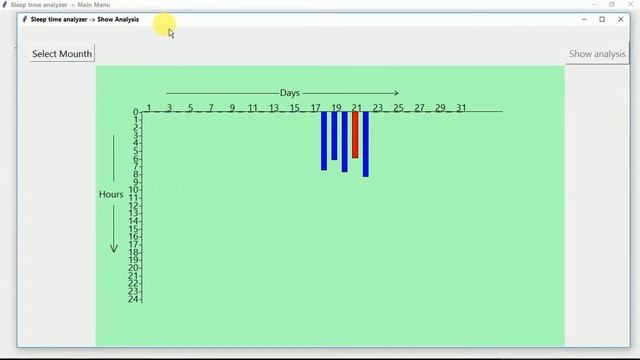Click the Main Menu window title bar text
The width and height of the screenshot is (640, 360).
pyautogui.click(x=60, y=5)
